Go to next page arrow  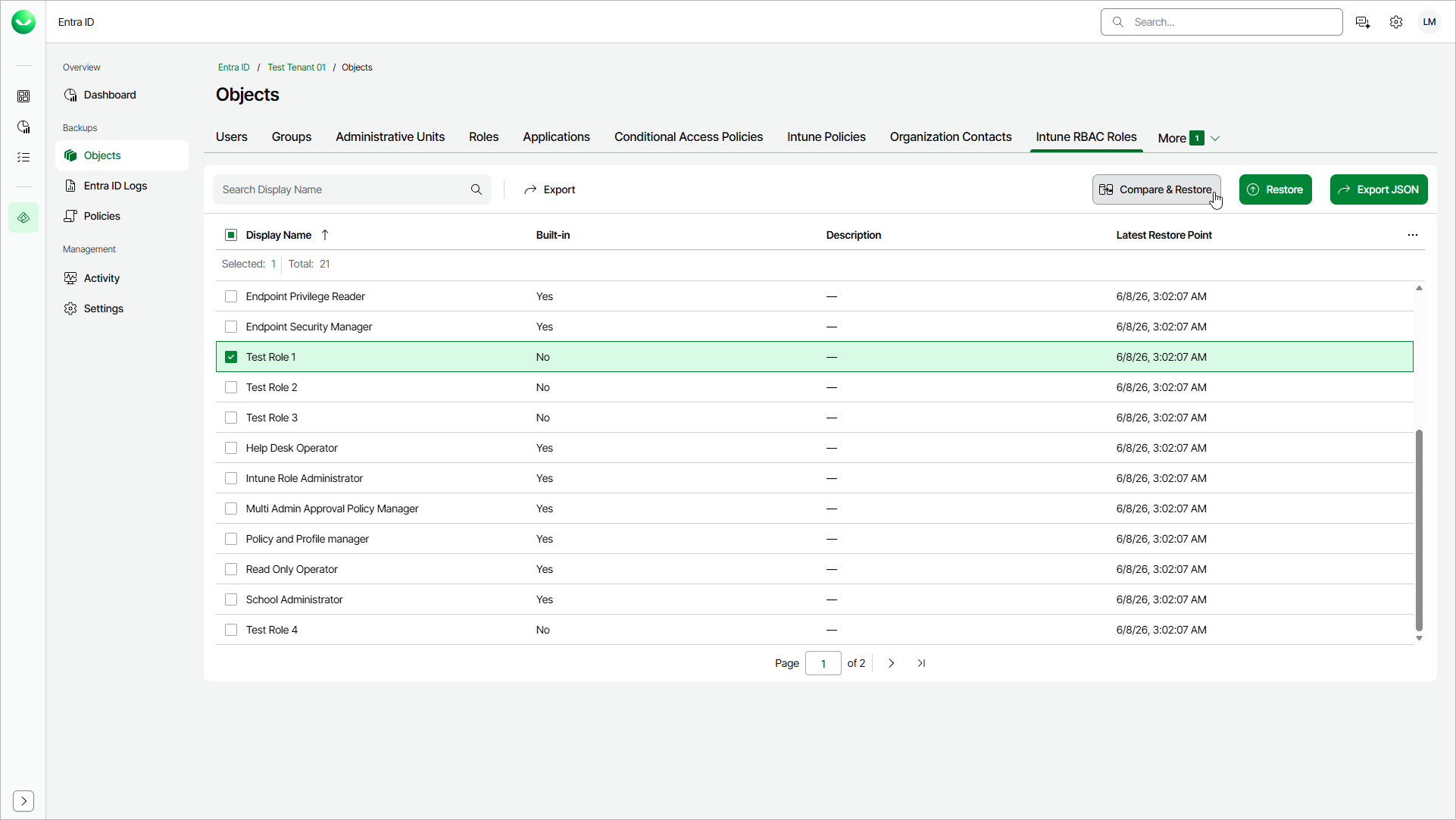[x=892, y=663]
